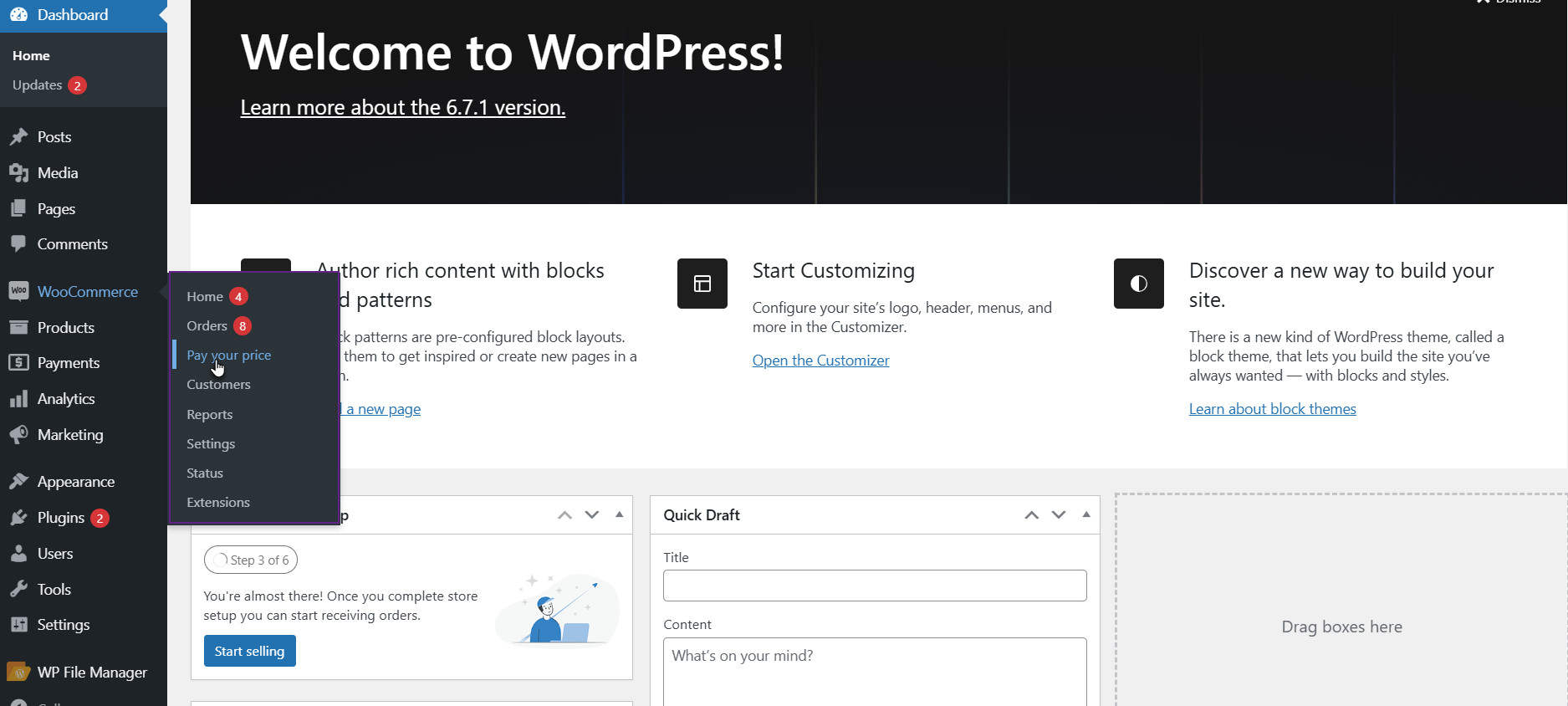Click the Tools wrench icon
The width and height of the screenshot is (1568, 706).
pos(18,590)
